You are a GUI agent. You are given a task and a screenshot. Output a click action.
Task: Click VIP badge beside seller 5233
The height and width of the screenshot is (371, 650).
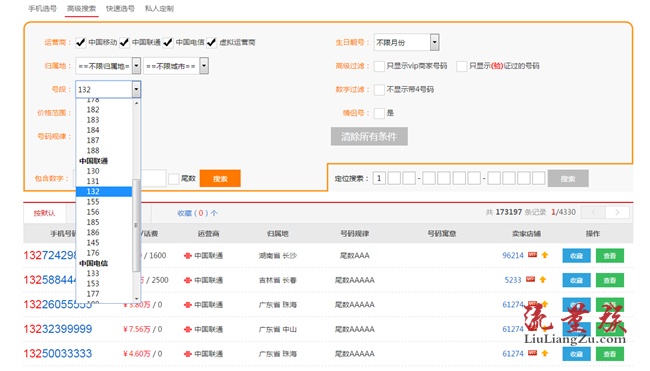[530, 279]
